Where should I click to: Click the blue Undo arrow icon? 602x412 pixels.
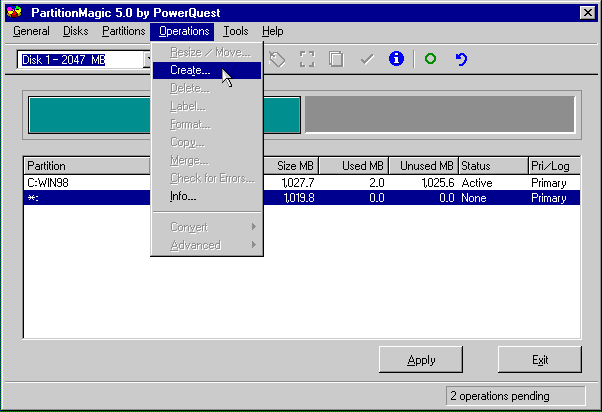coord(461,60)
